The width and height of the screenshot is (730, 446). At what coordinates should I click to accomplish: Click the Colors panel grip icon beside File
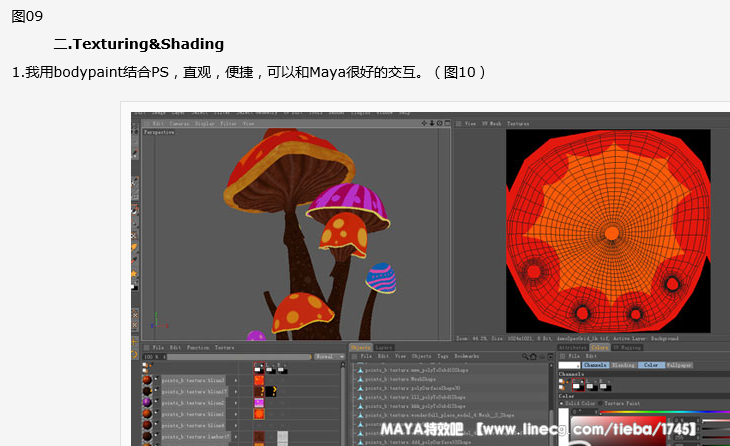click(562, 357)
